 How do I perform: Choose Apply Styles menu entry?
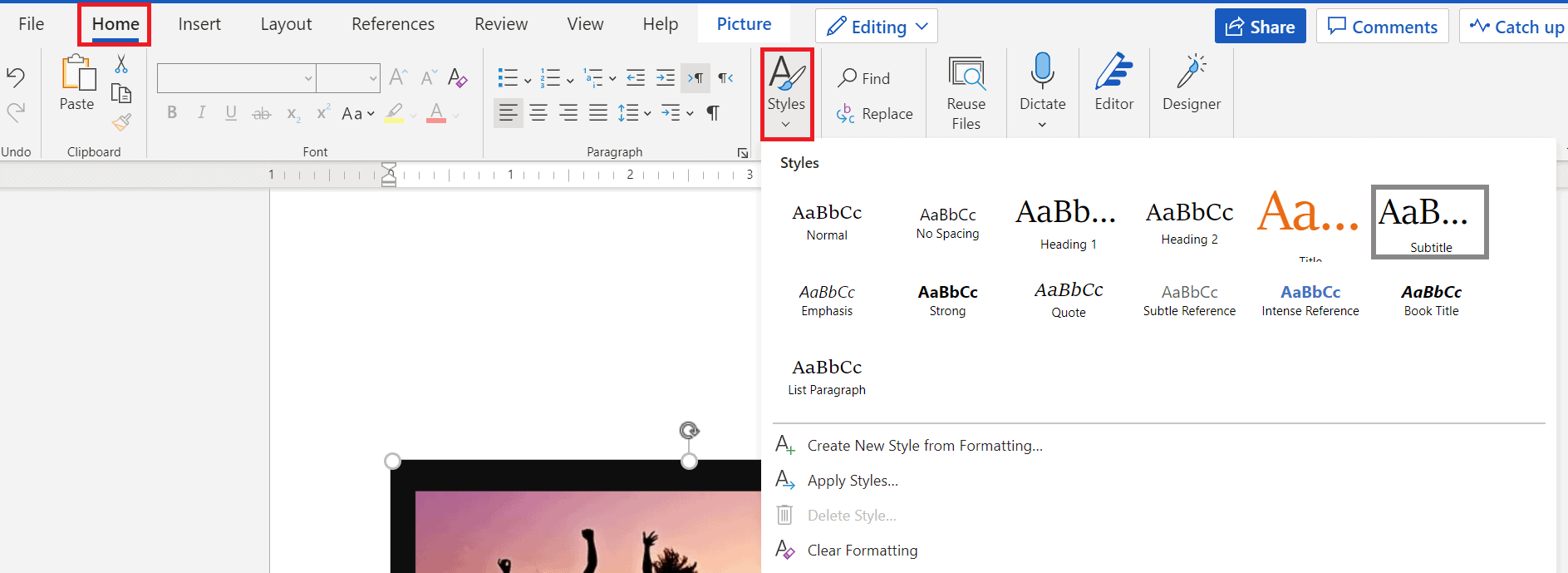[838, 481]
